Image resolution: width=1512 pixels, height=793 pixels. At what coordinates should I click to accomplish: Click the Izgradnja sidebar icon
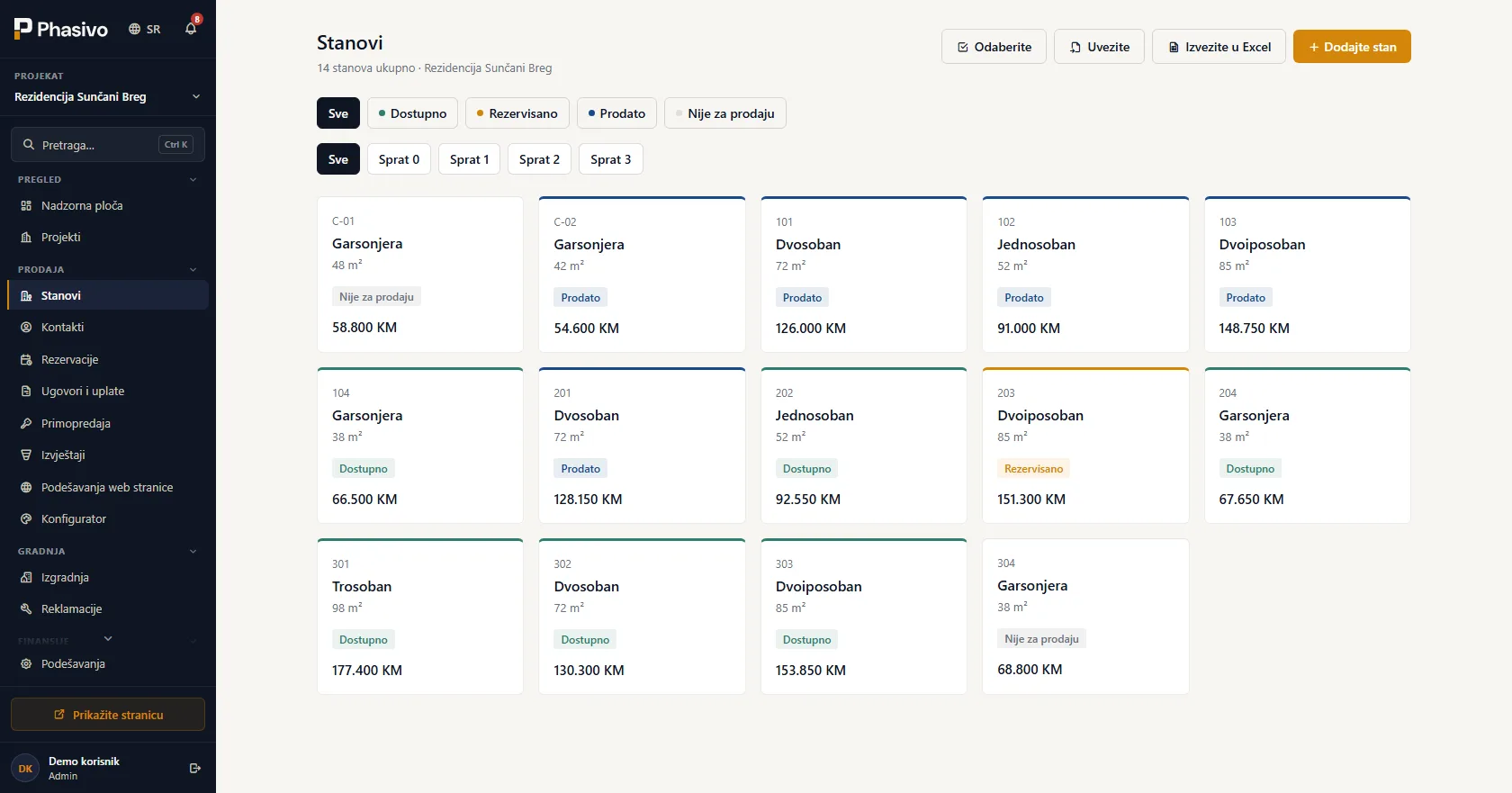click(x=26, y=577)
